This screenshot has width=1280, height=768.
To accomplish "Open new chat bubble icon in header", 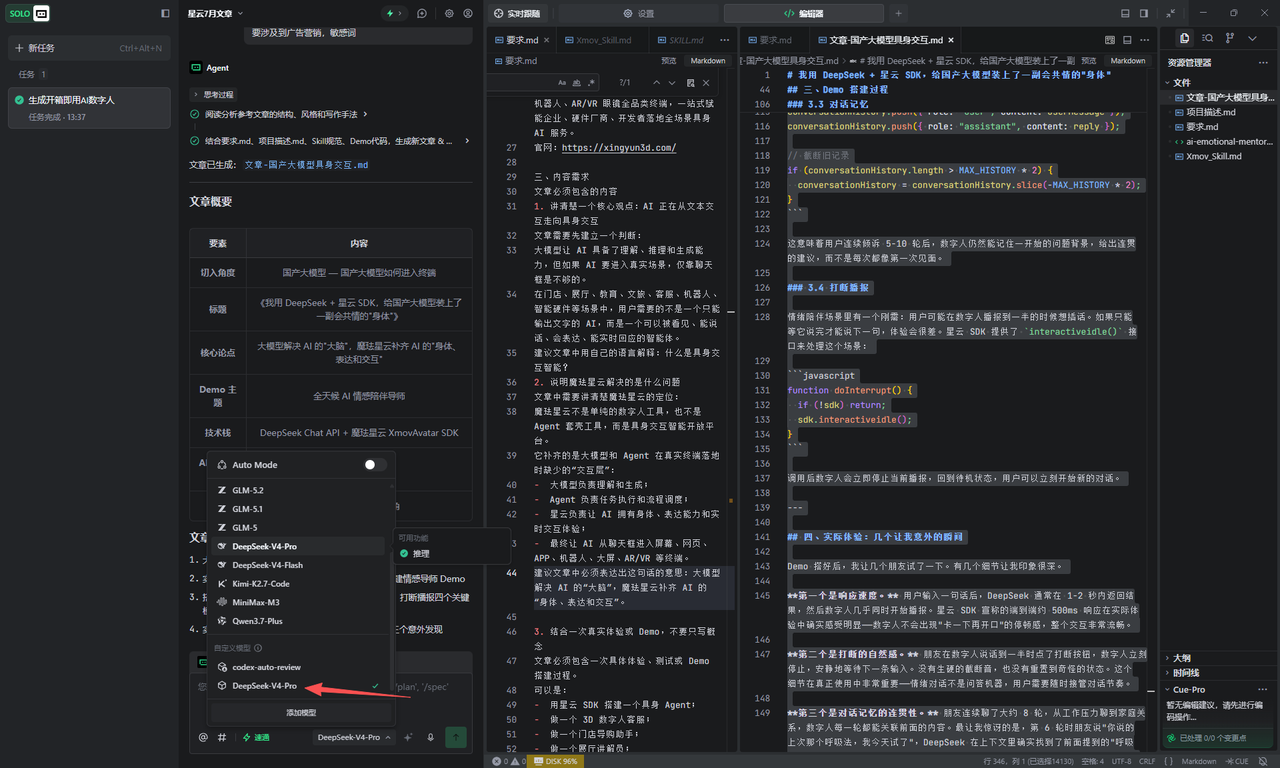I will [422, 14].
